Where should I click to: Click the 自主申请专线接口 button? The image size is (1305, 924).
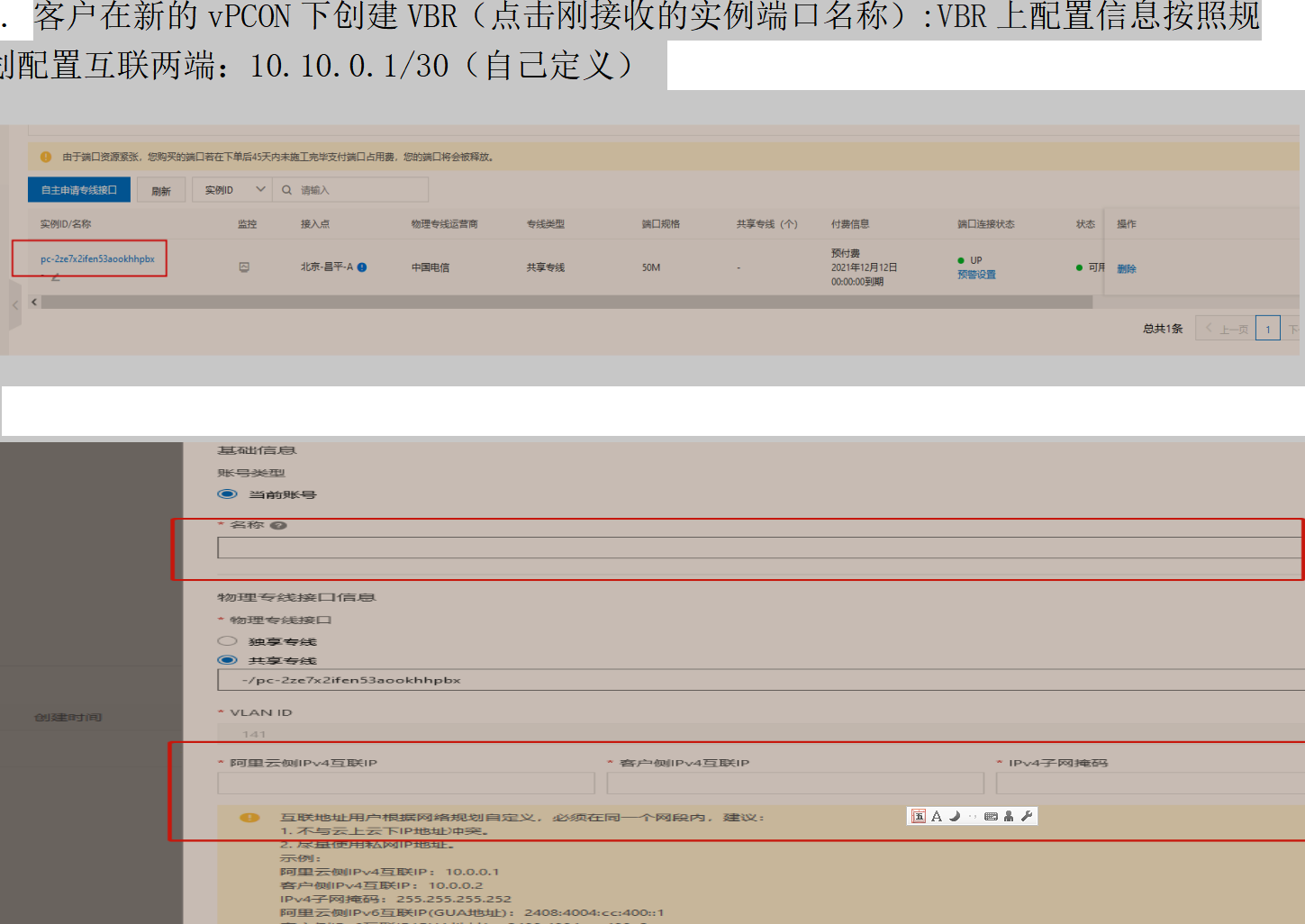point(79,190)
